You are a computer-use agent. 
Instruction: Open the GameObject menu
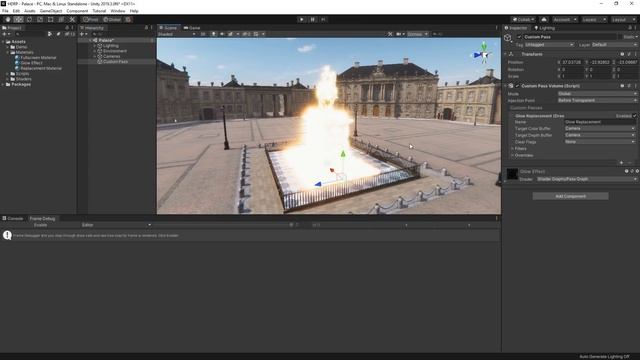coord(51,11)
